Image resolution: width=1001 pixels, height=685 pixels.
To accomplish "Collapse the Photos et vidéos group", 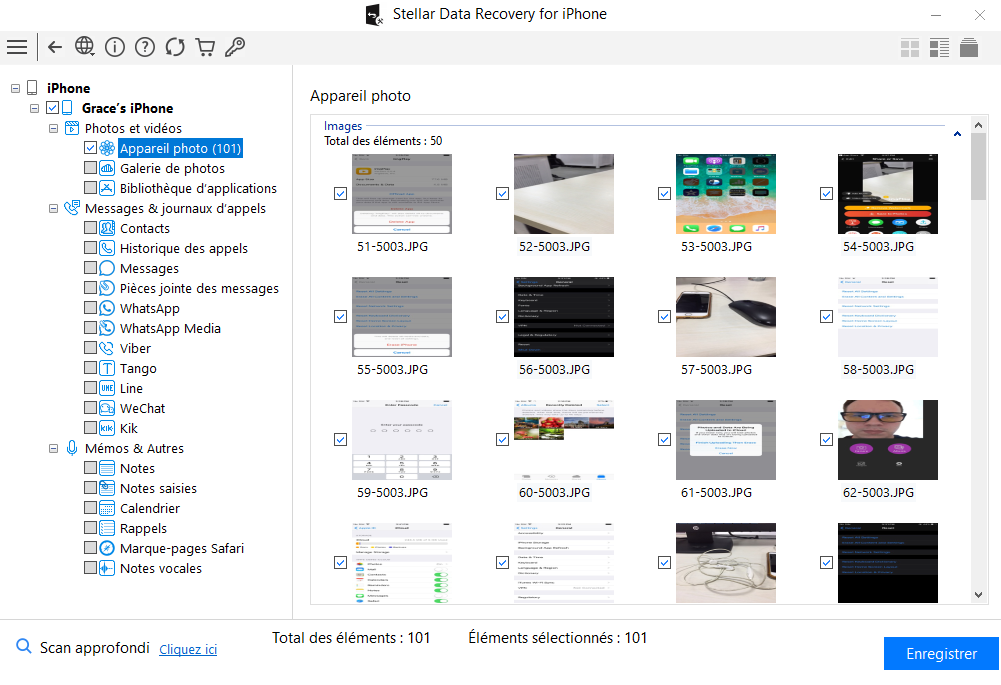I will [x=54, y=128].
